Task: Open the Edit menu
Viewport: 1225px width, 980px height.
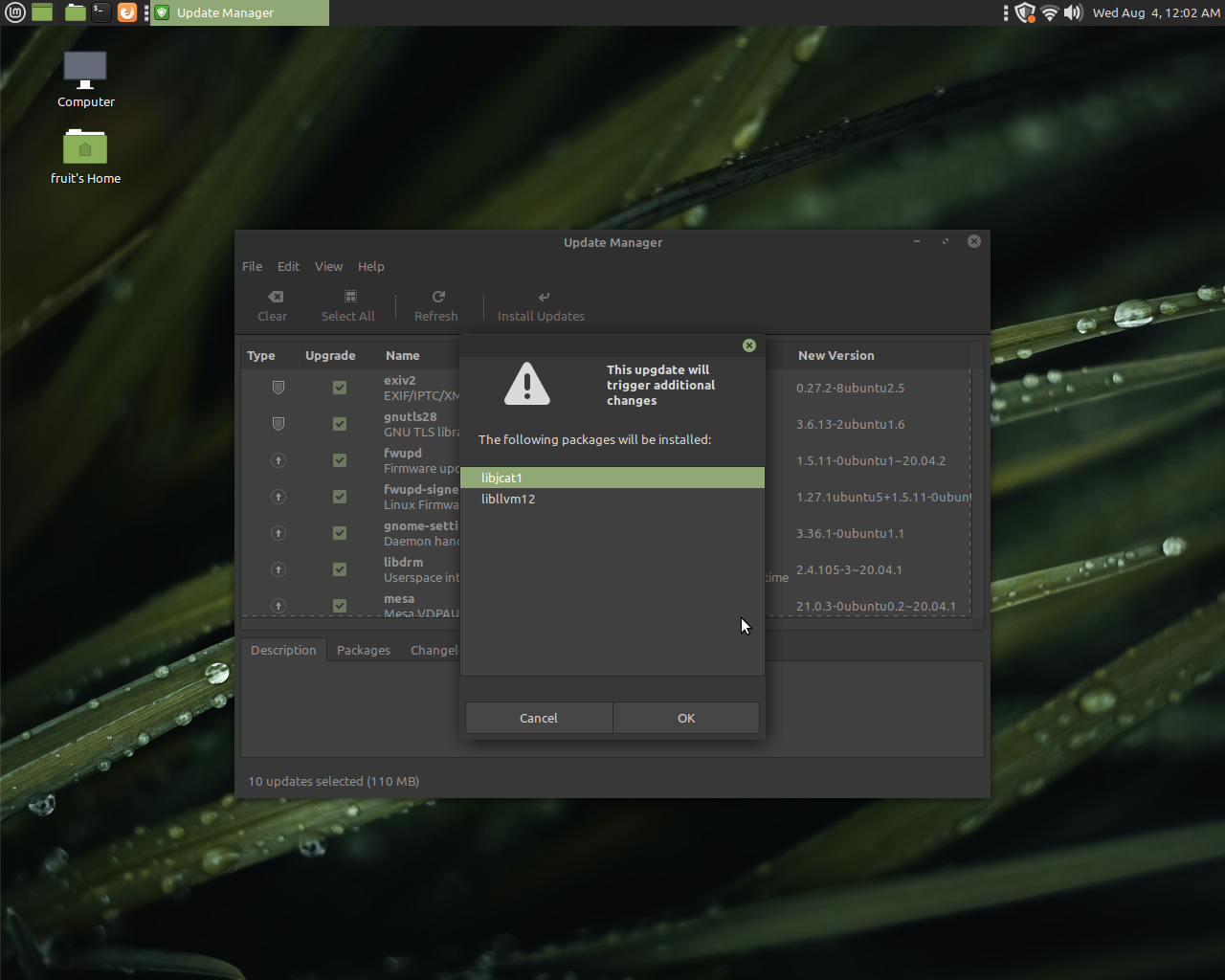Action: tap(289, 267)
